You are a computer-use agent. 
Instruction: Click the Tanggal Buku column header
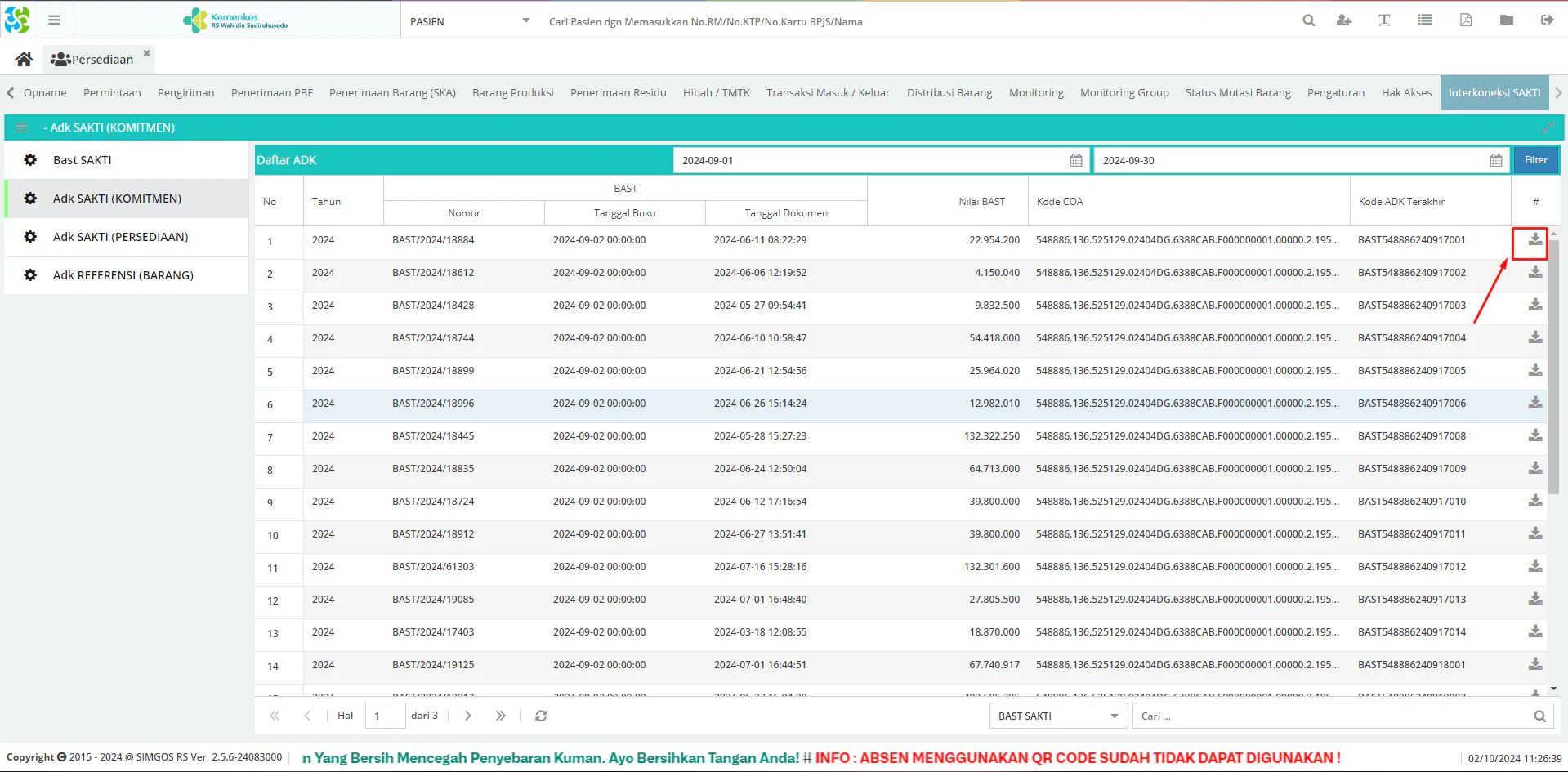[624, 213]
